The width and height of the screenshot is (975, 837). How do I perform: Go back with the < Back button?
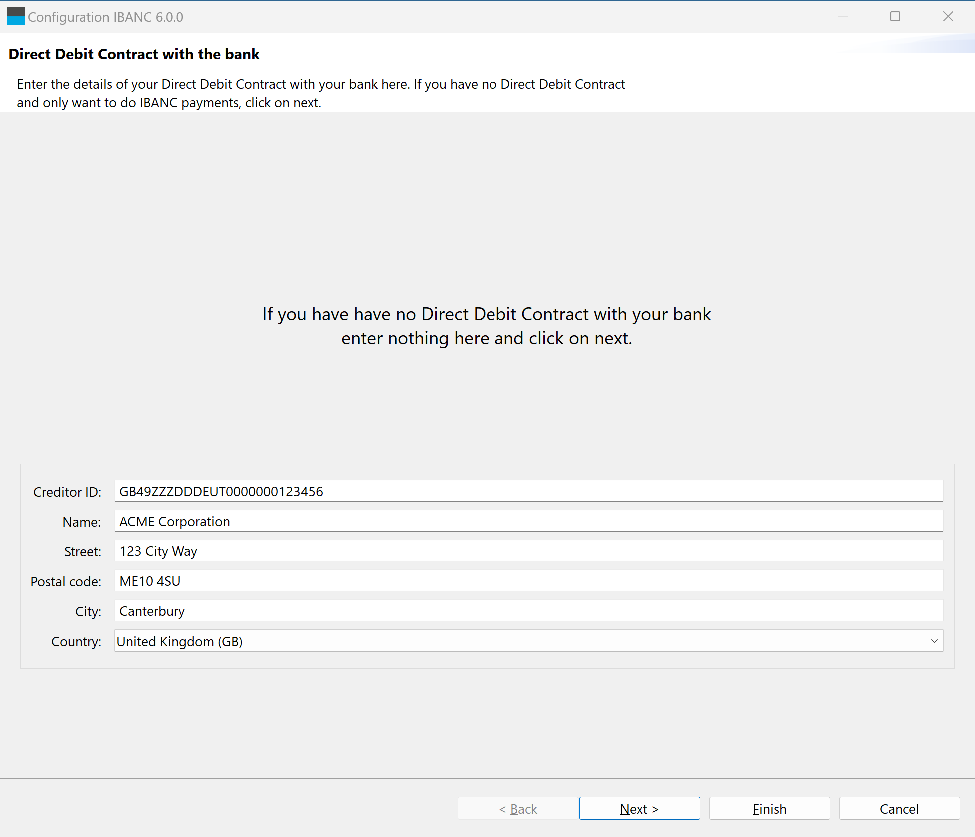click(518, 809)
